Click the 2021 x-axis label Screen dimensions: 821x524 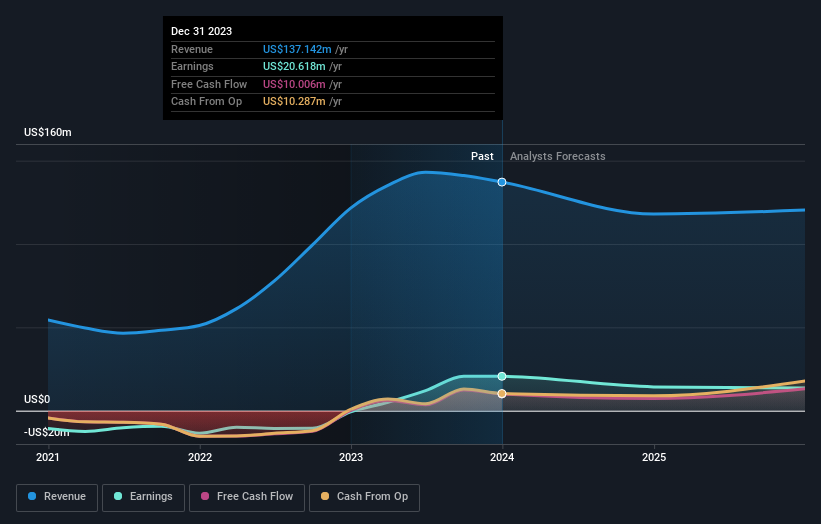coord(48,458)
